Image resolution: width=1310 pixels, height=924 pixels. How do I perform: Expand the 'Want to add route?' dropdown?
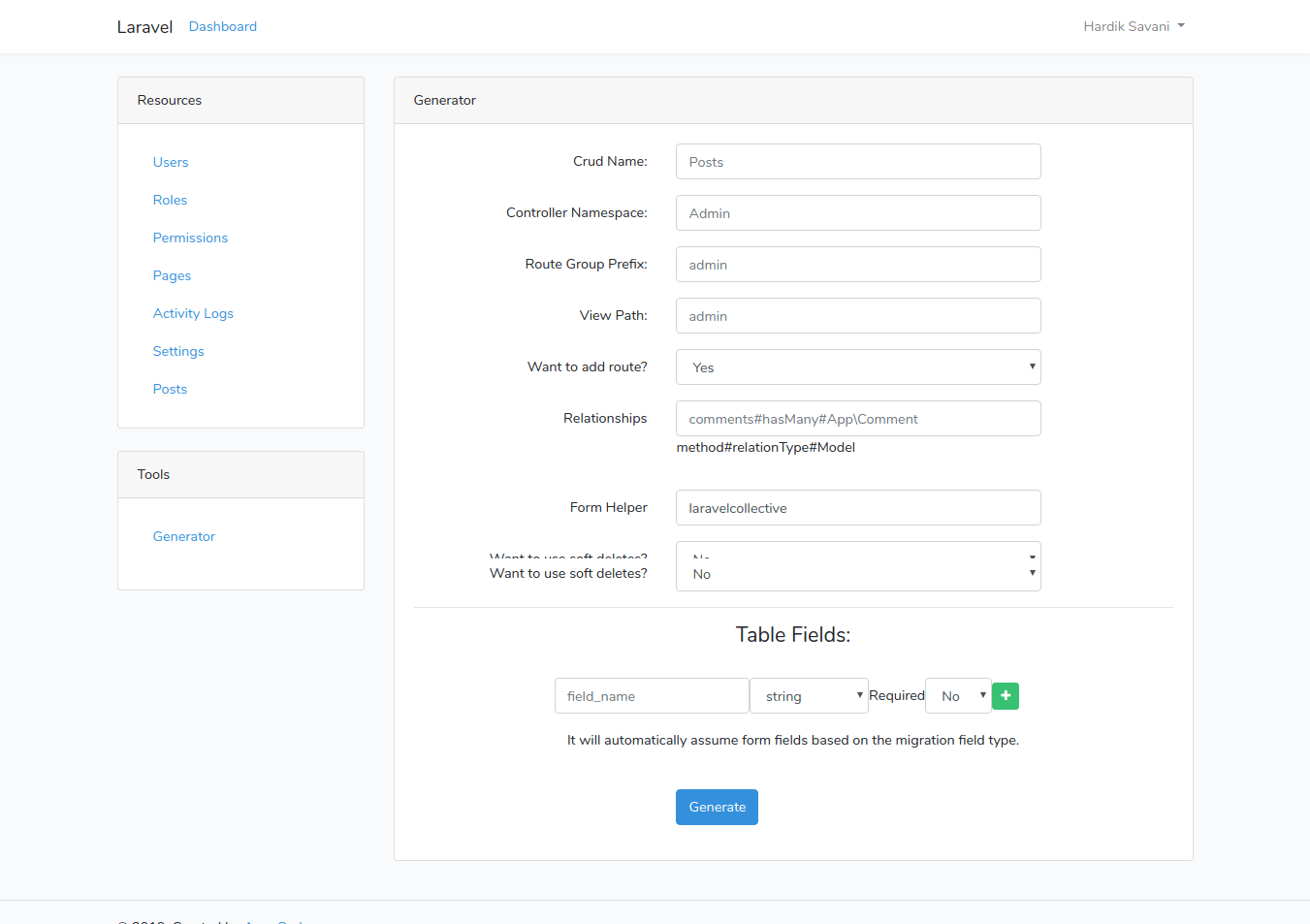(857, 367)
